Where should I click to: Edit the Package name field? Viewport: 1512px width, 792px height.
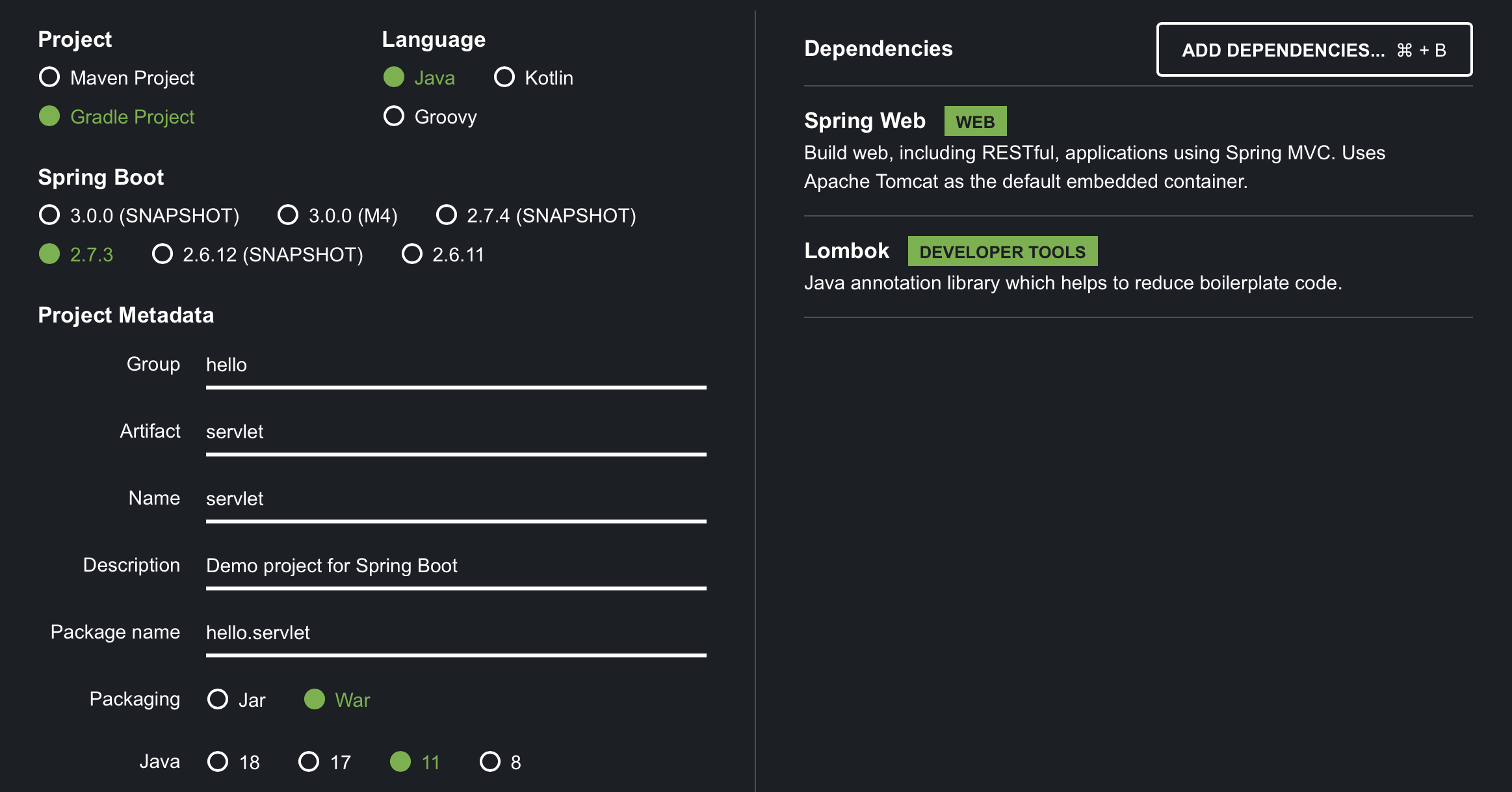(455, 633)
